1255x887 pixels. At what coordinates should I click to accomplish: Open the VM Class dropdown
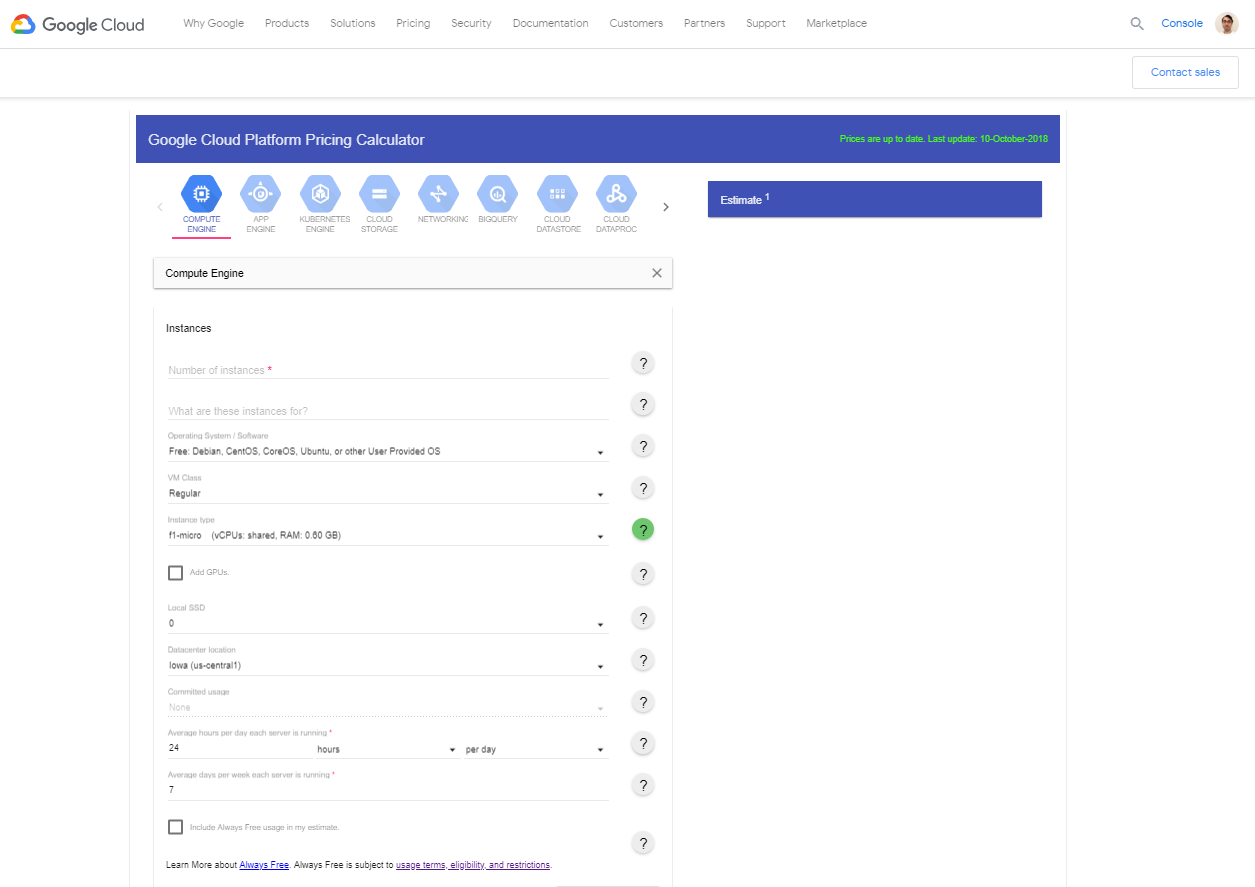click(x=388, y=493)
